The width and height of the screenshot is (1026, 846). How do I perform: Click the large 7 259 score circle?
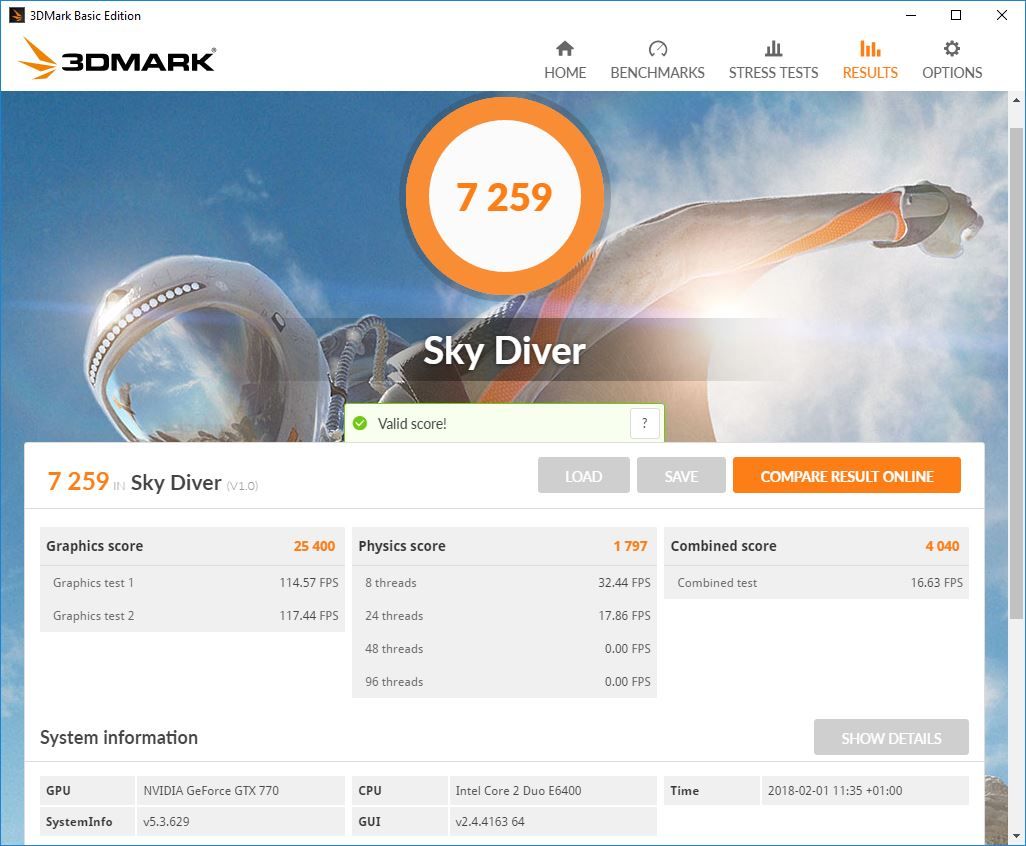pos(504,196)
